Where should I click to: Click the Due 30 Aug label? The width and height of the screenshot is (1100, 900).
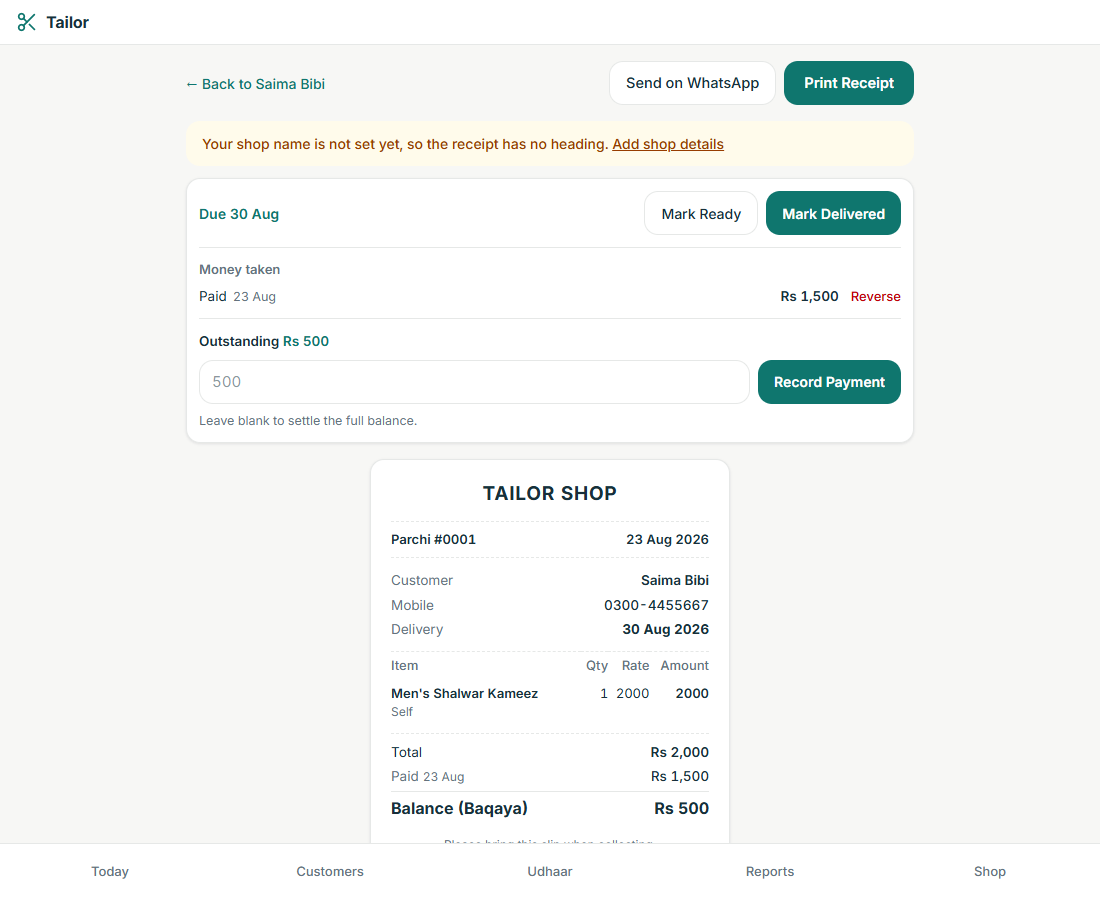(x=239, y=214)
